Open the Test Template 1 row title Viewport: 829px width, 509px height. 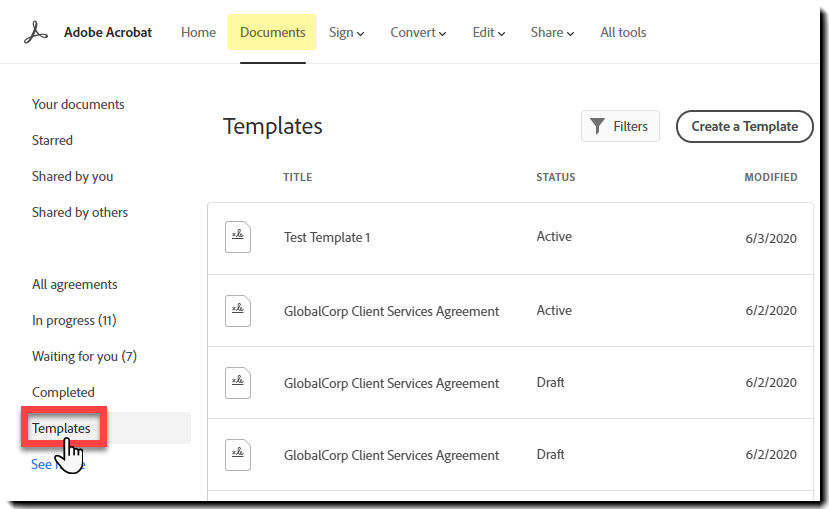(327, 237)
